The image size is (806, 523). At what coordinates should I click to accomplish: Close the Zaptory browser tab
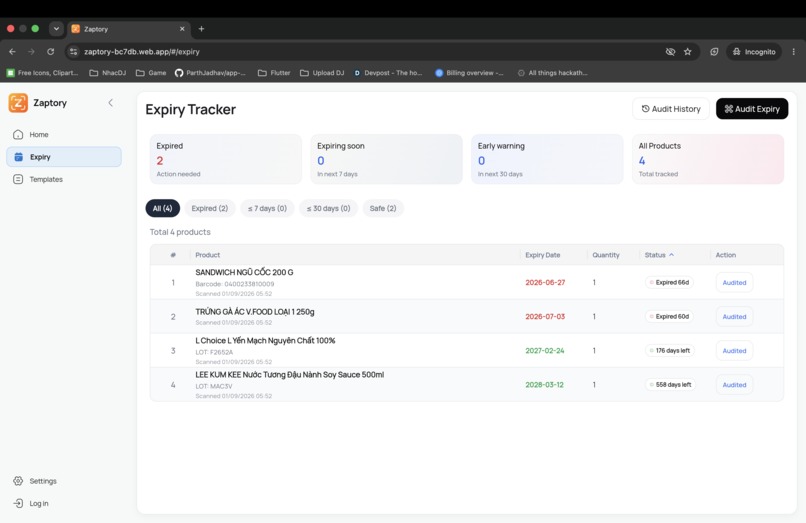click(x=182, y=29)
